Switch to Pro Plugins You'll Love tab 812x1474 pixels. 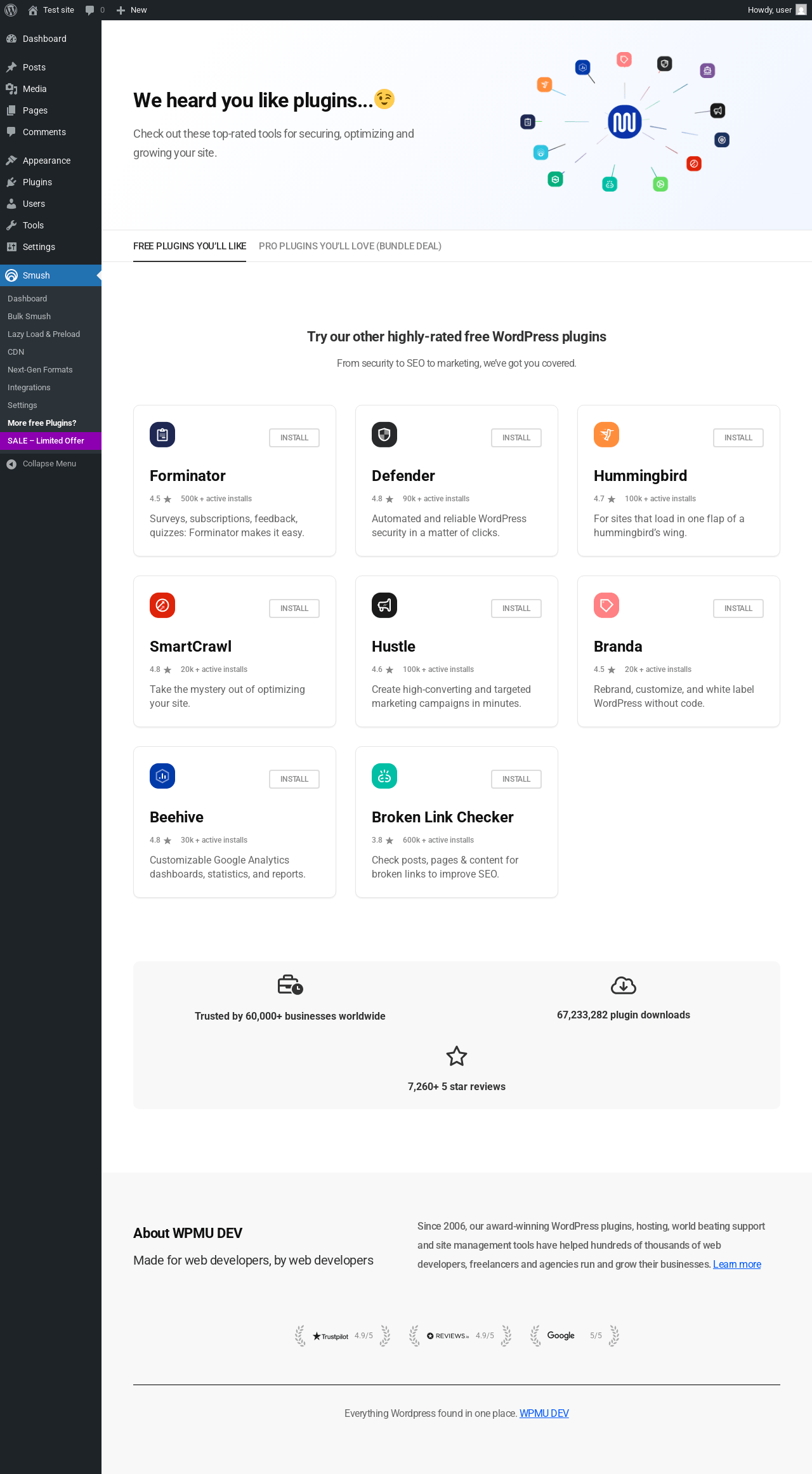tap(350, 246)
